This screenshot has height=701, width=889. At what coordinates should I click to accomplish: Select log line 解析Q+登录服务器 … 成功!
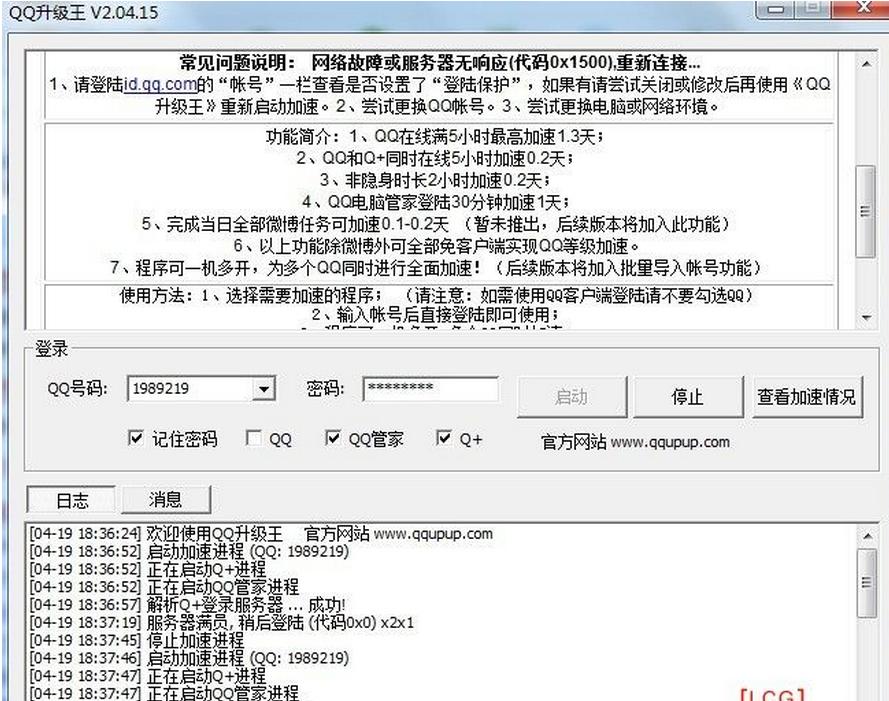pos(188,605)
